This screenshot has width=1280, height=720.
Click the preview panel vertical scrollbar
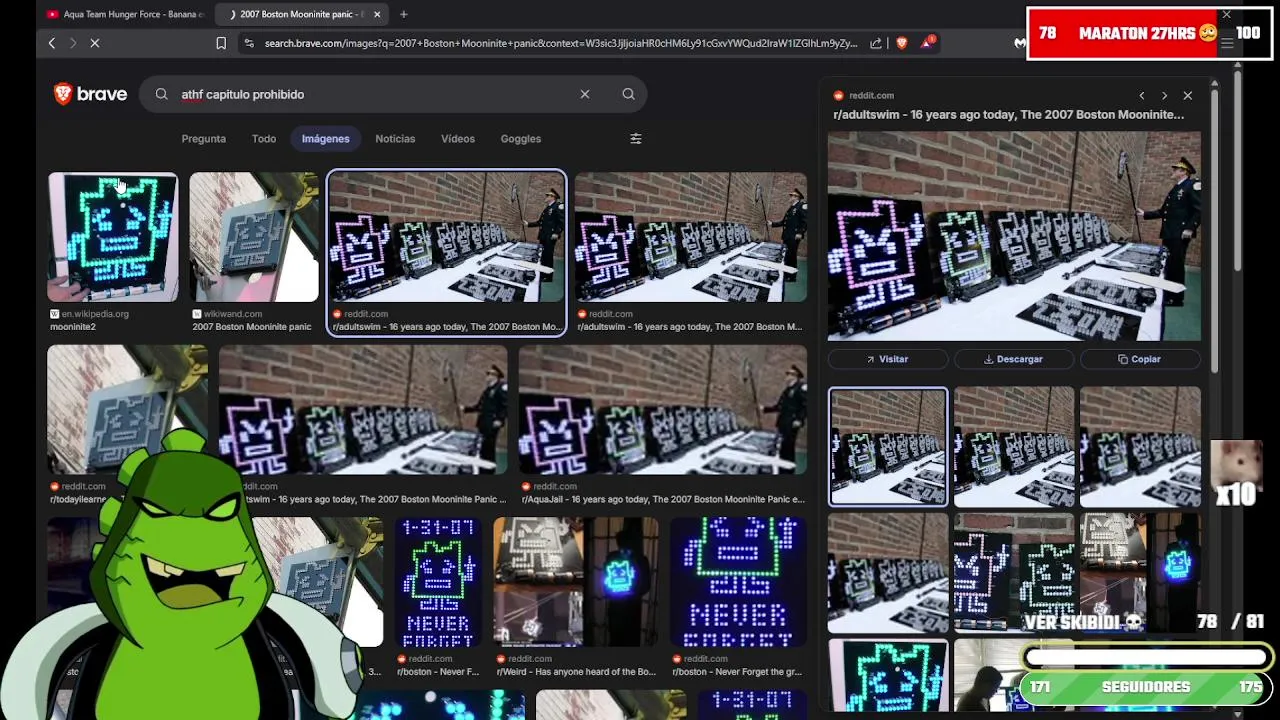1215,230
